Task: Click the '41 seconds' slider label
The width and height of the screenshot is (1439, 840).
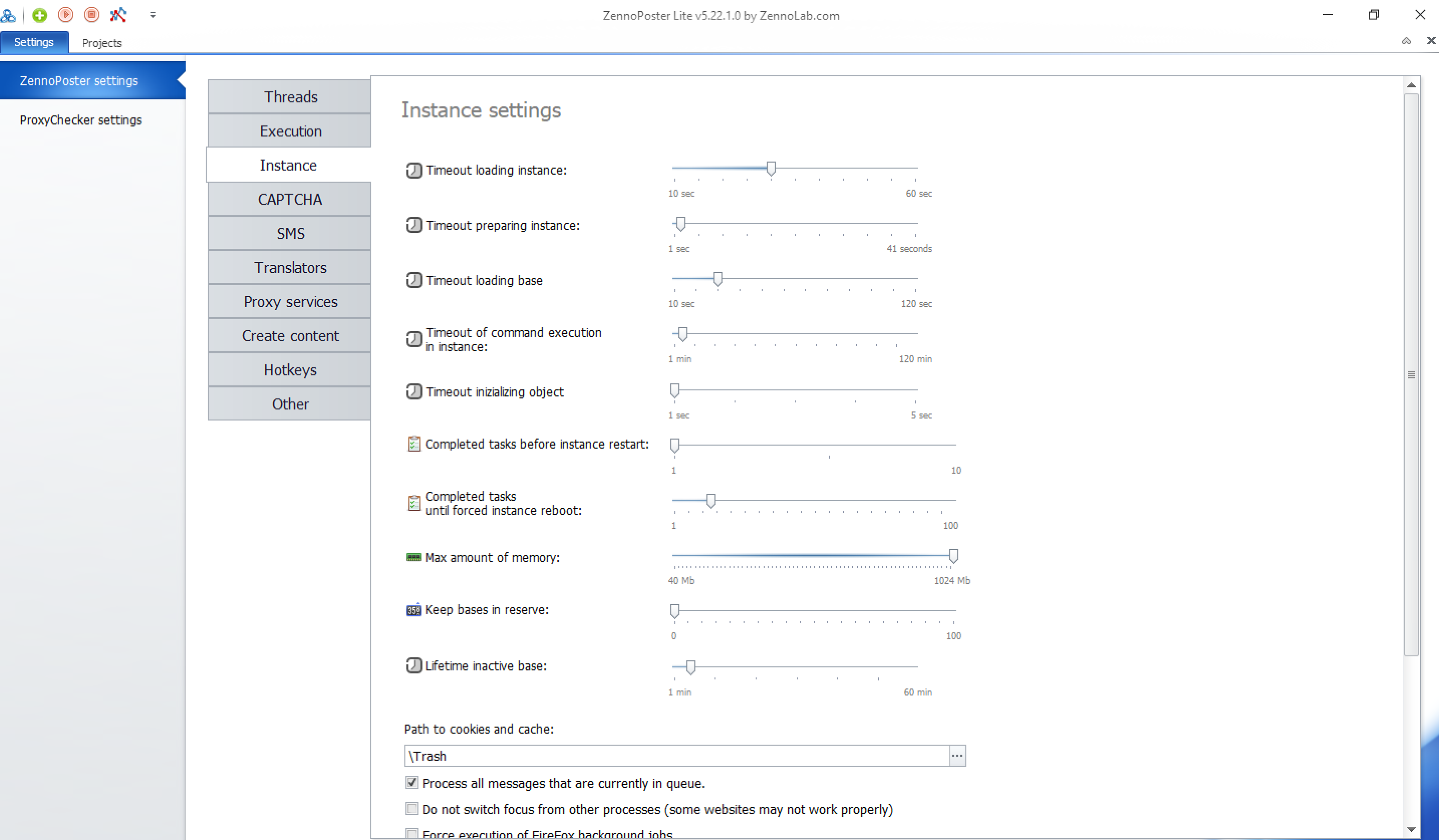Action: (x=910, y=248)
